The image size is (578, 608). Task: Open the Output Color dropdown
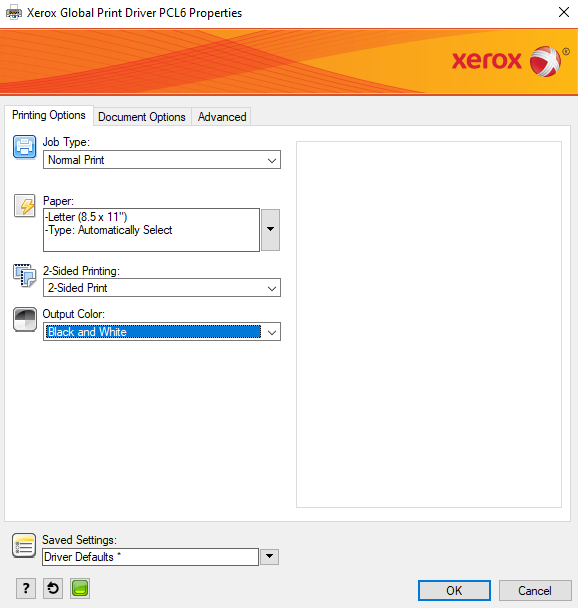click(x=162, y=332)
